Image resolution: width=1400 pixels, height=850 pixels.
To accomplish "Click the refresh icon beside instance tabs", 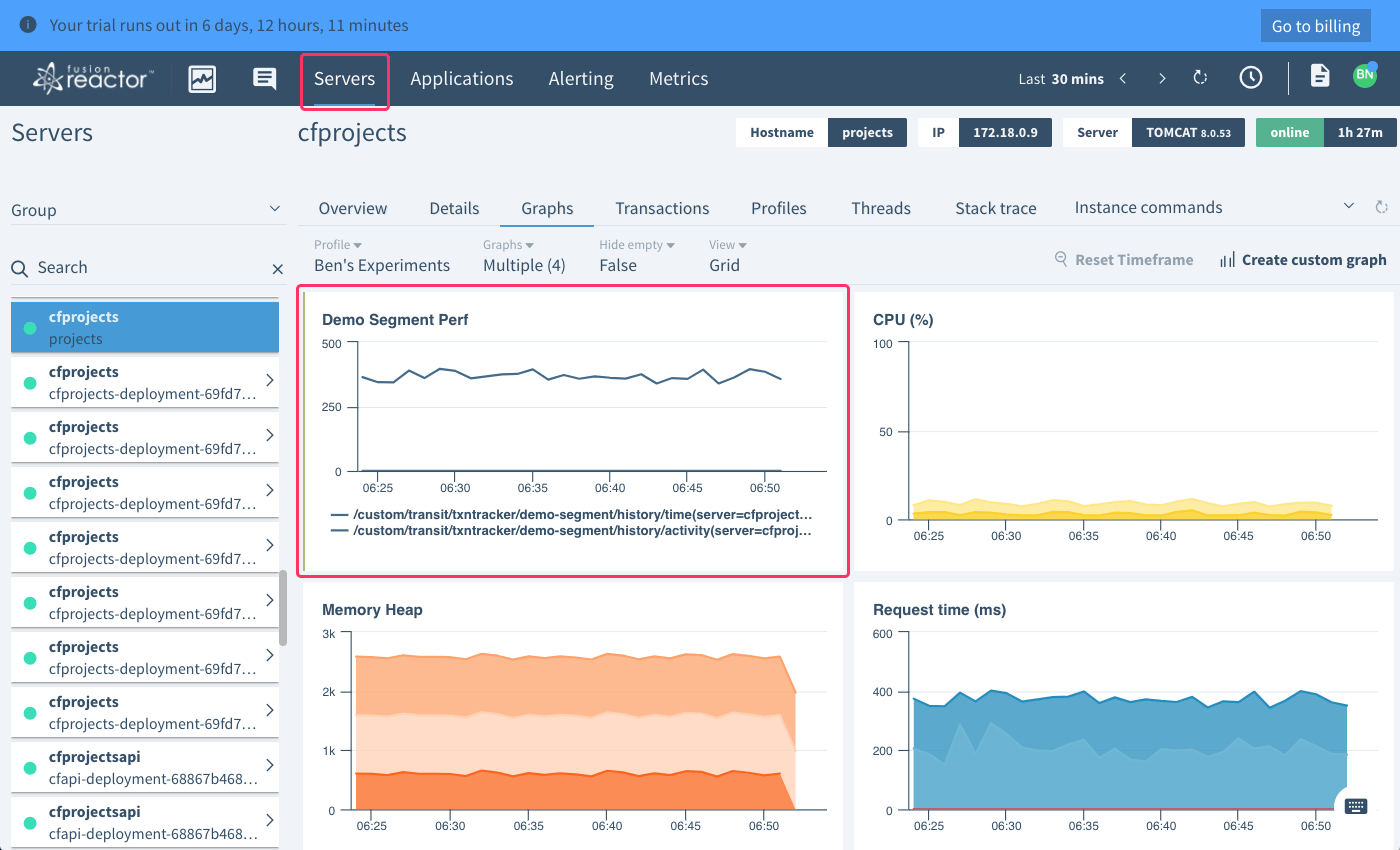I will point(1382,207).
